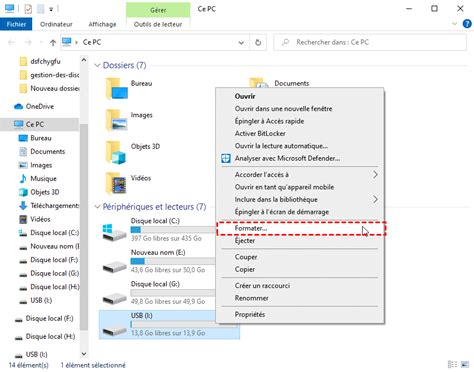
Task: Click the Disque local (C:) usage bar
Action: pyautogui.click(x=173, y=230)
